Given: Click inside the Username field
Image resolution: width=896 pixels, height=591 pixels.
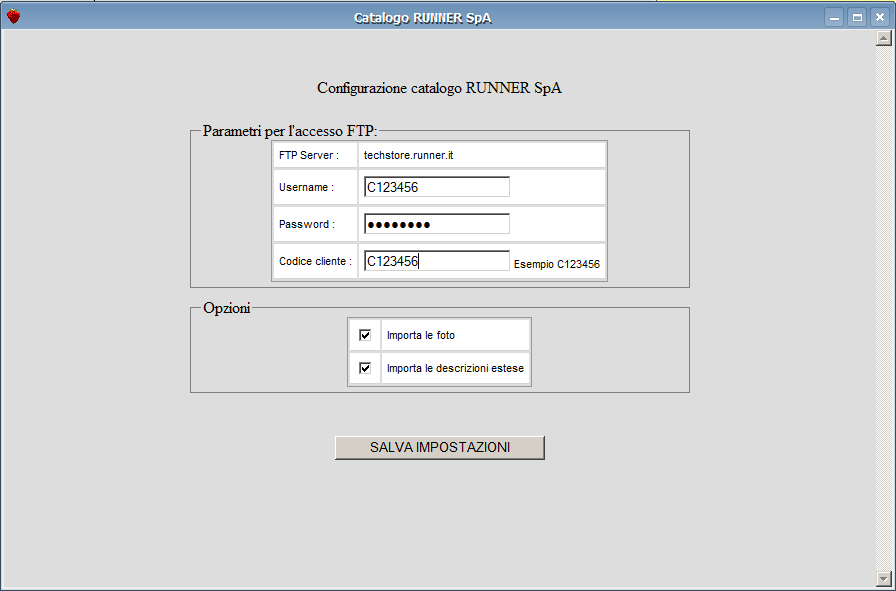Looking at the screenshot, I should point(435,186).
